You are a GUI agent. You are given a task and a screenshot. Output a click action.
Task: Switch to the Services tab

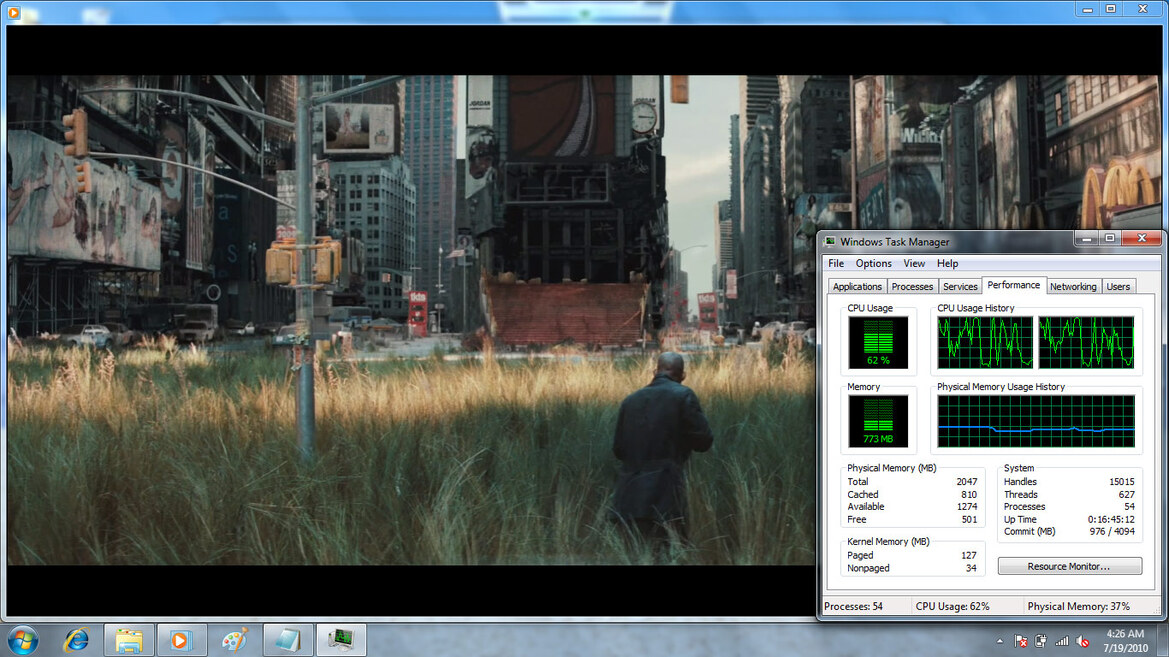[960, 286]
